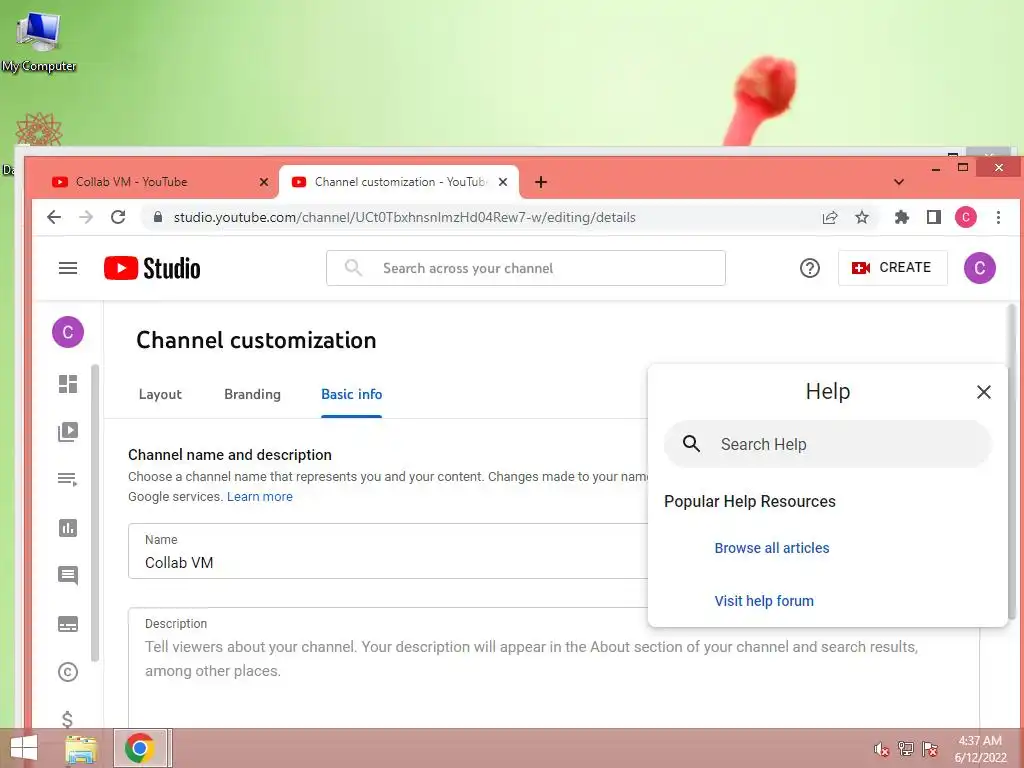This screenshot has height=768, width=1024.
Task: Go back with the browser back arrow
Action: pyautogui.click(x=54, y=217)
